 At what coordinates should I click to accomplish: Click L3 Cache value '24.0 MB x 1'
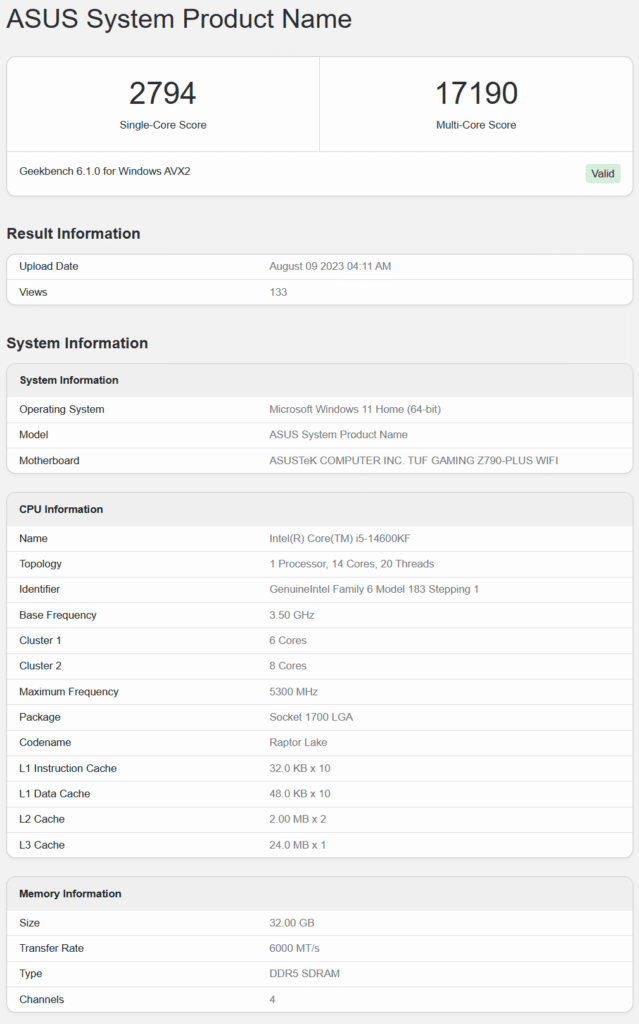[297, 845]
